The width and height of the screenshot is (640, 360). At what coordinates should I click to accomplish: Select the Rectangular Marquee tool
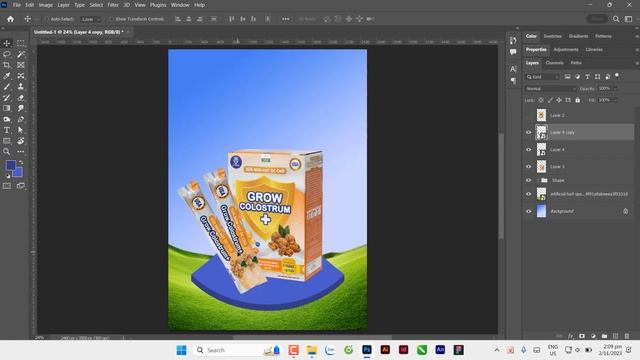20,43
